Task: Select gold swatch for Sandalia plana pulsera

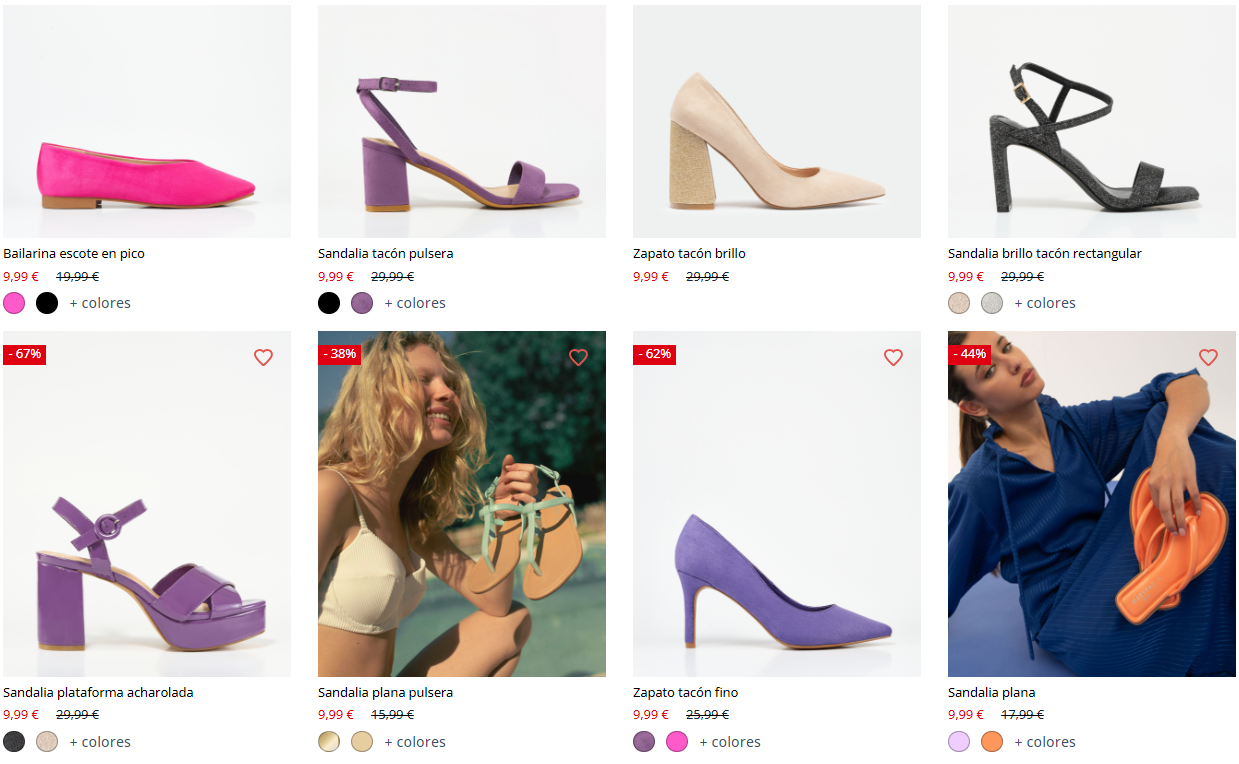Action: [x=329, y=742]
